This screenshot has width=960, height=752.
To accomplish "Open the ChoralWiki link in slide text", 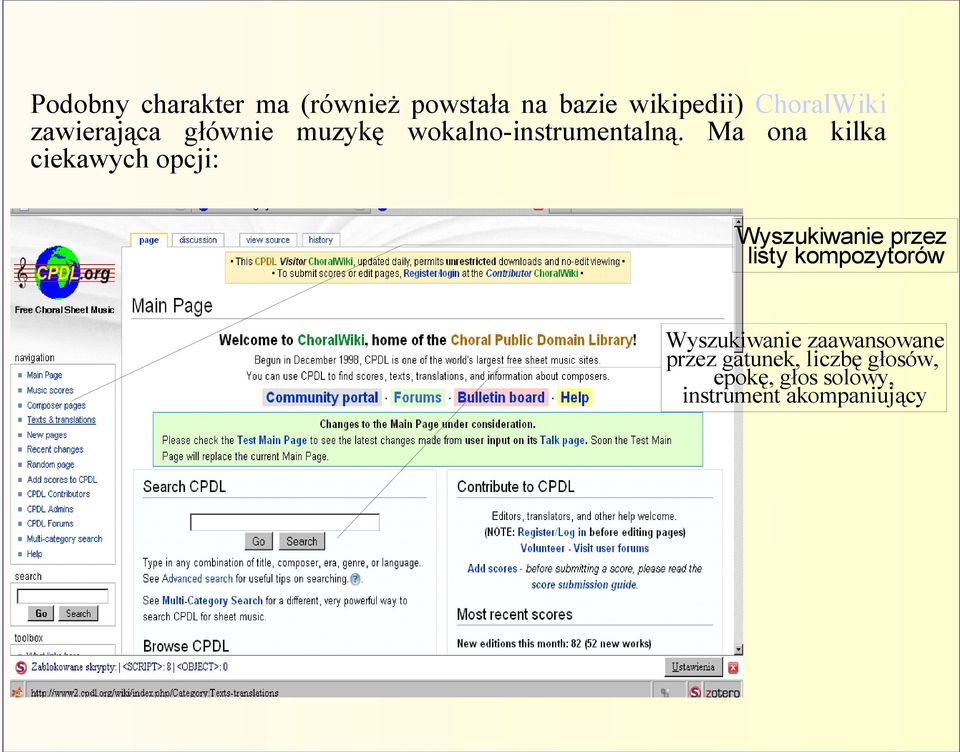I will 820,104.
